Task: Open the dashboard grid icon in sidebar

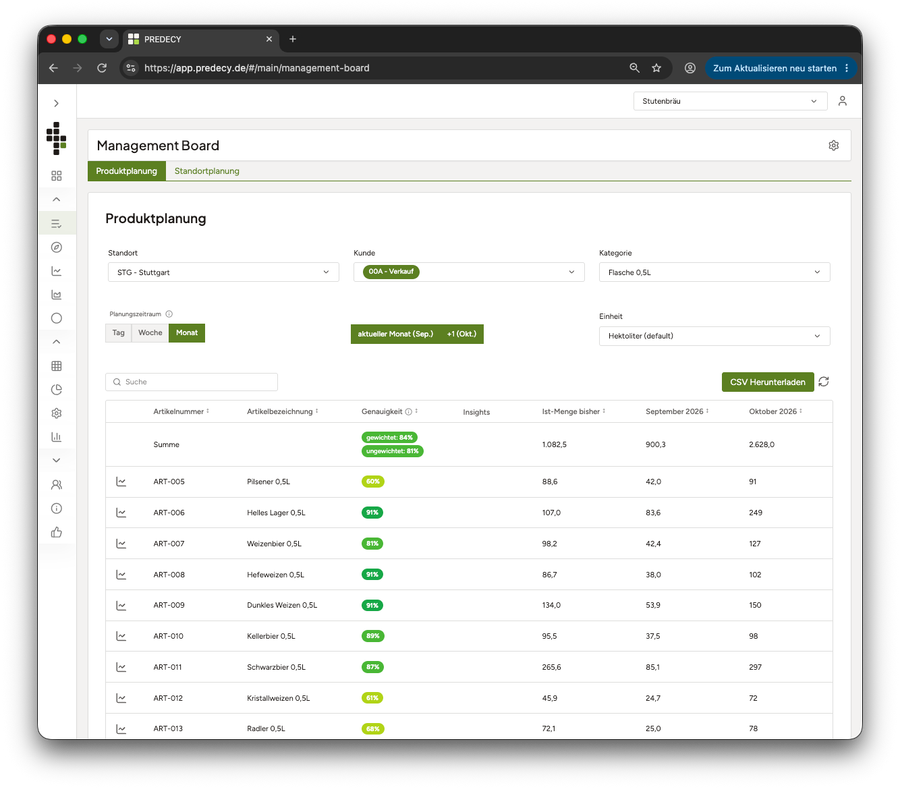Action: pyautogui.click(x=56, y=176)
